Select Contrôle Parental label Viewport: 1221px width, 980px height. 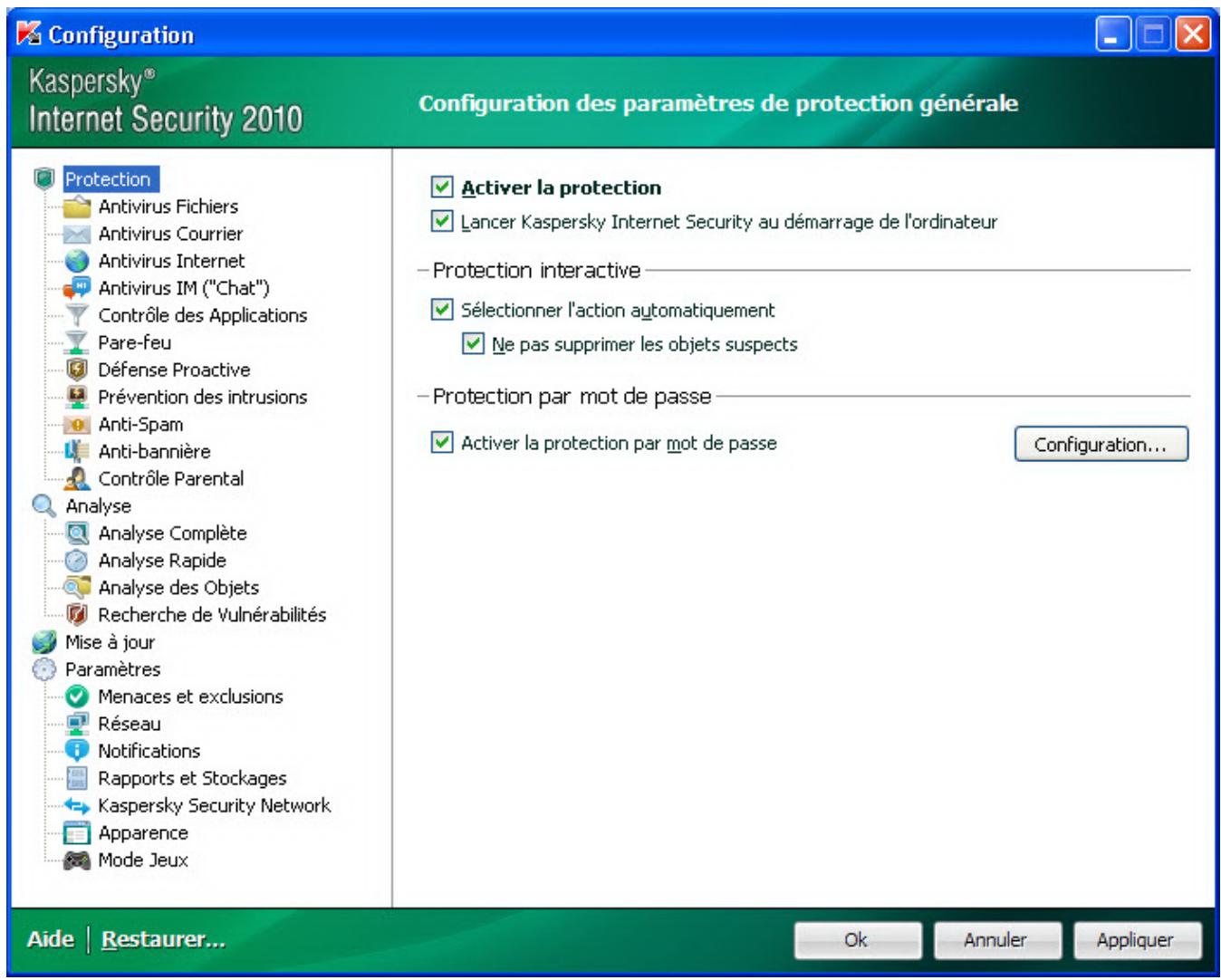point(171,478)
